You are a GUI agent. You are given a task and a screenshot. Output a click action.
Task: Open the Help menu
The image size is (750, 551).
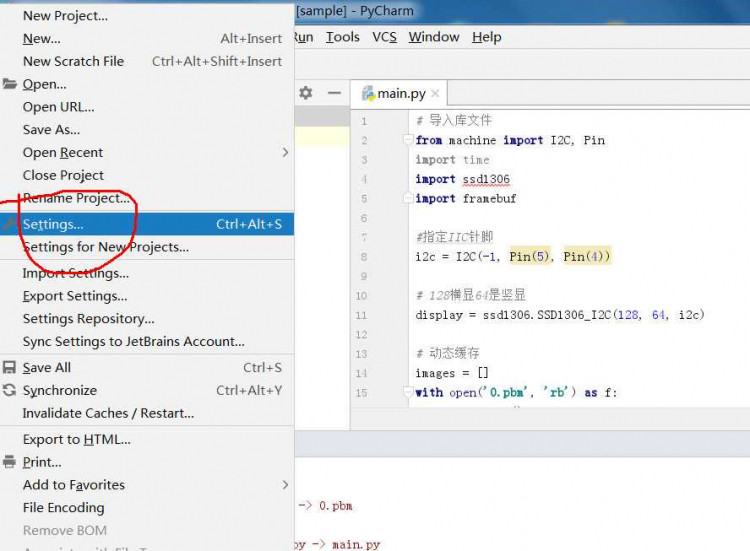tap(486, 37)
